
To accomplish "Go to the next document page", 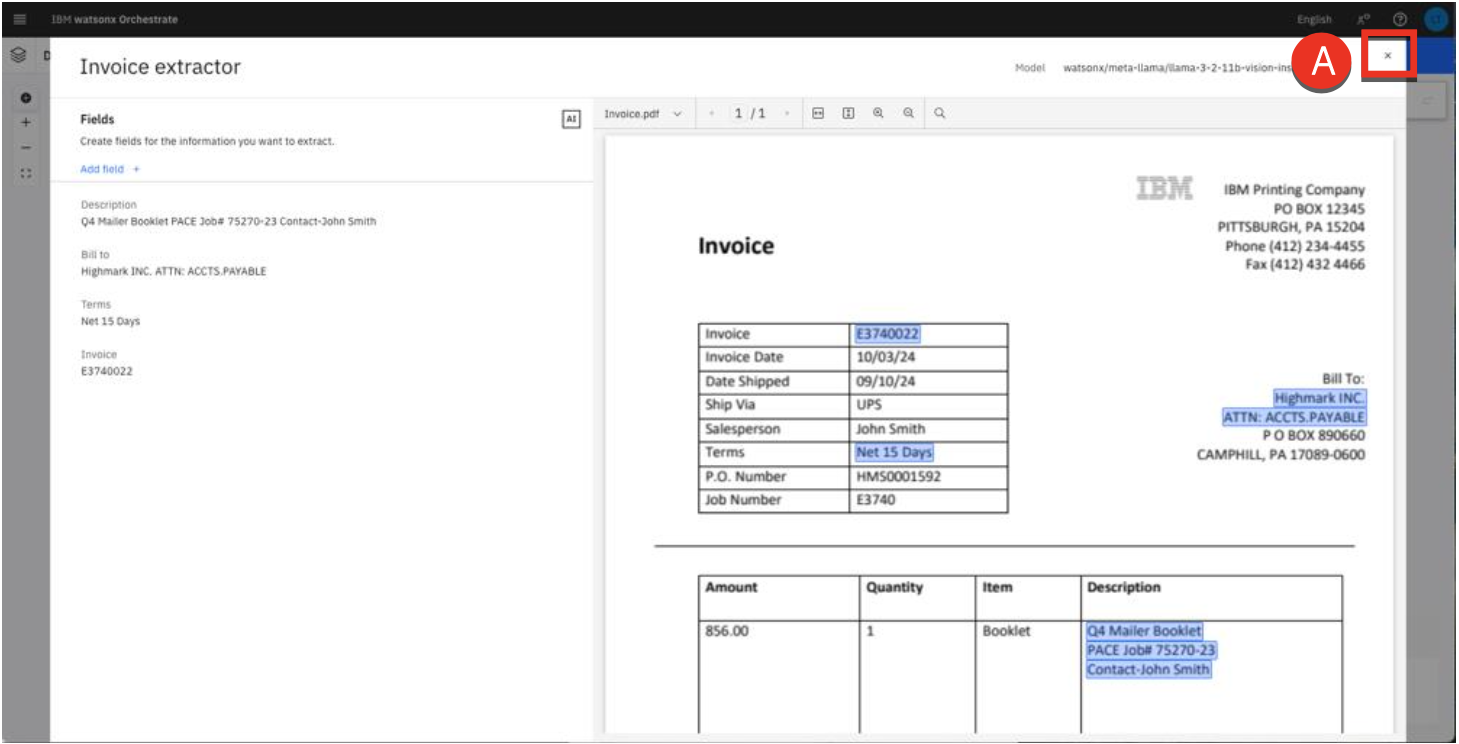I will (x=787, y=114).
